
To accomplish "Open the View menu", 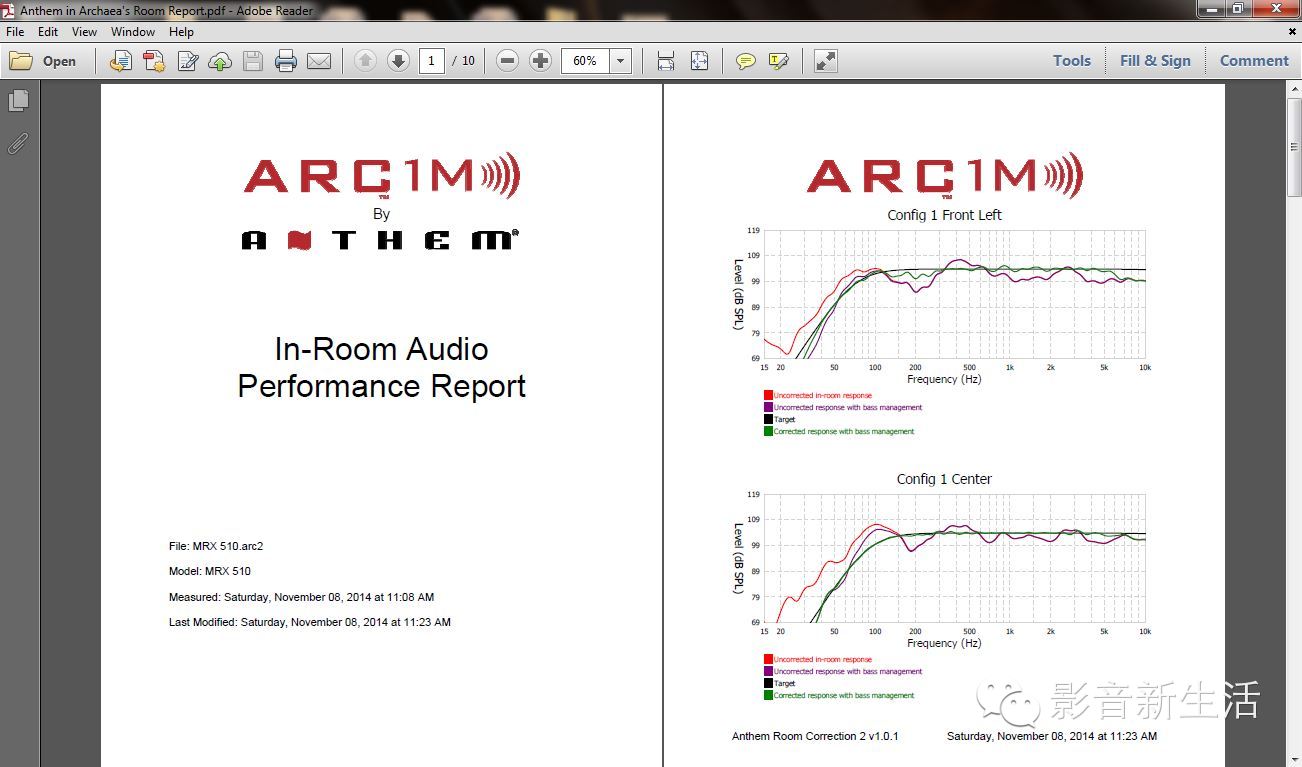I will [85, 32].
